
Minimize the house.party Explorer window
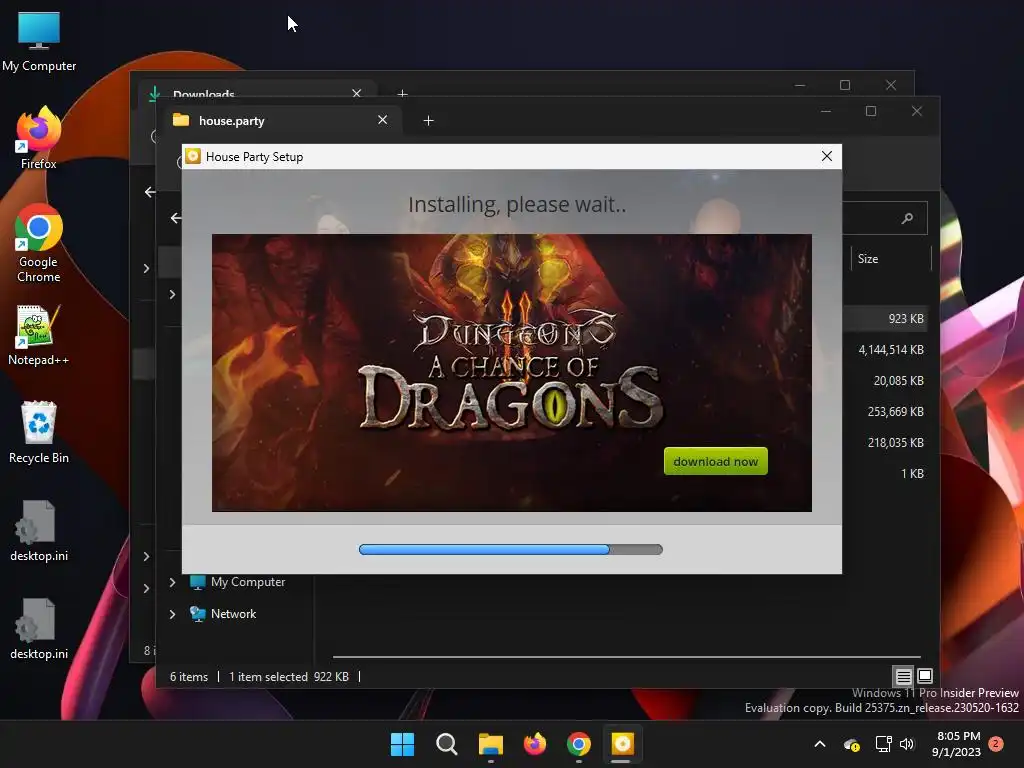(825, 111)
